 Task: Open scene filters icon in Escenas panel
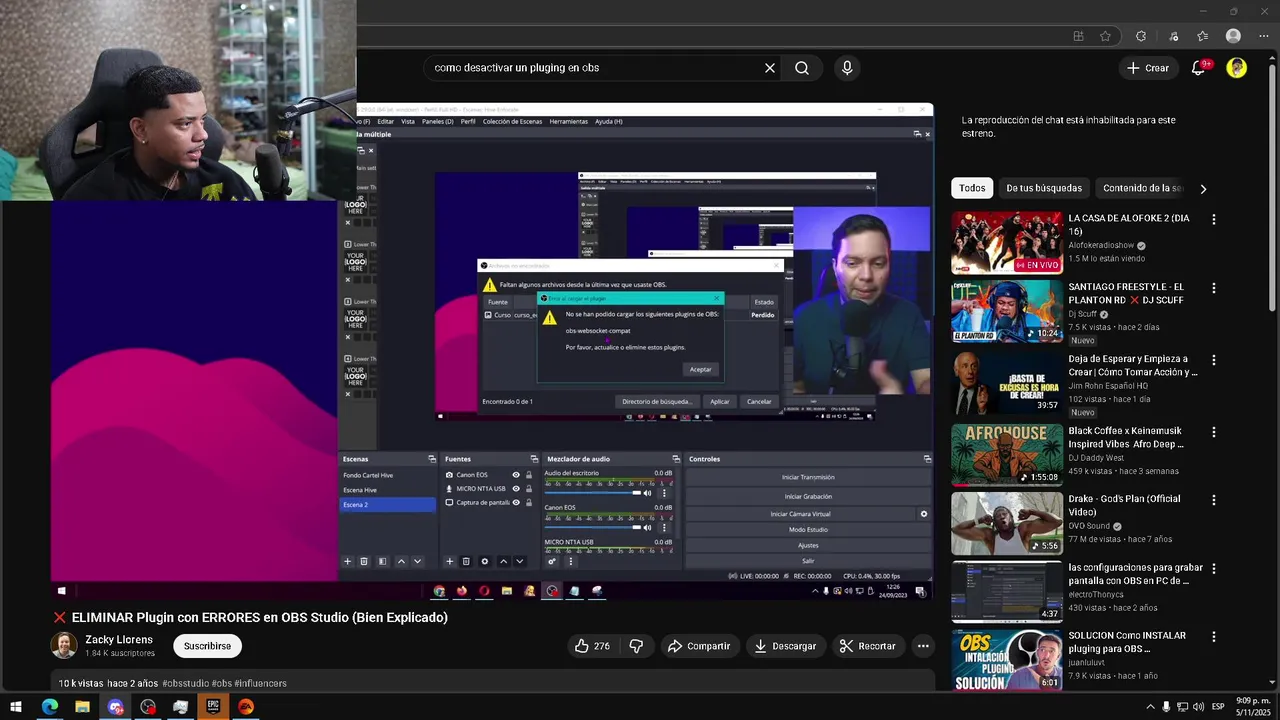(x=382, y=561)
